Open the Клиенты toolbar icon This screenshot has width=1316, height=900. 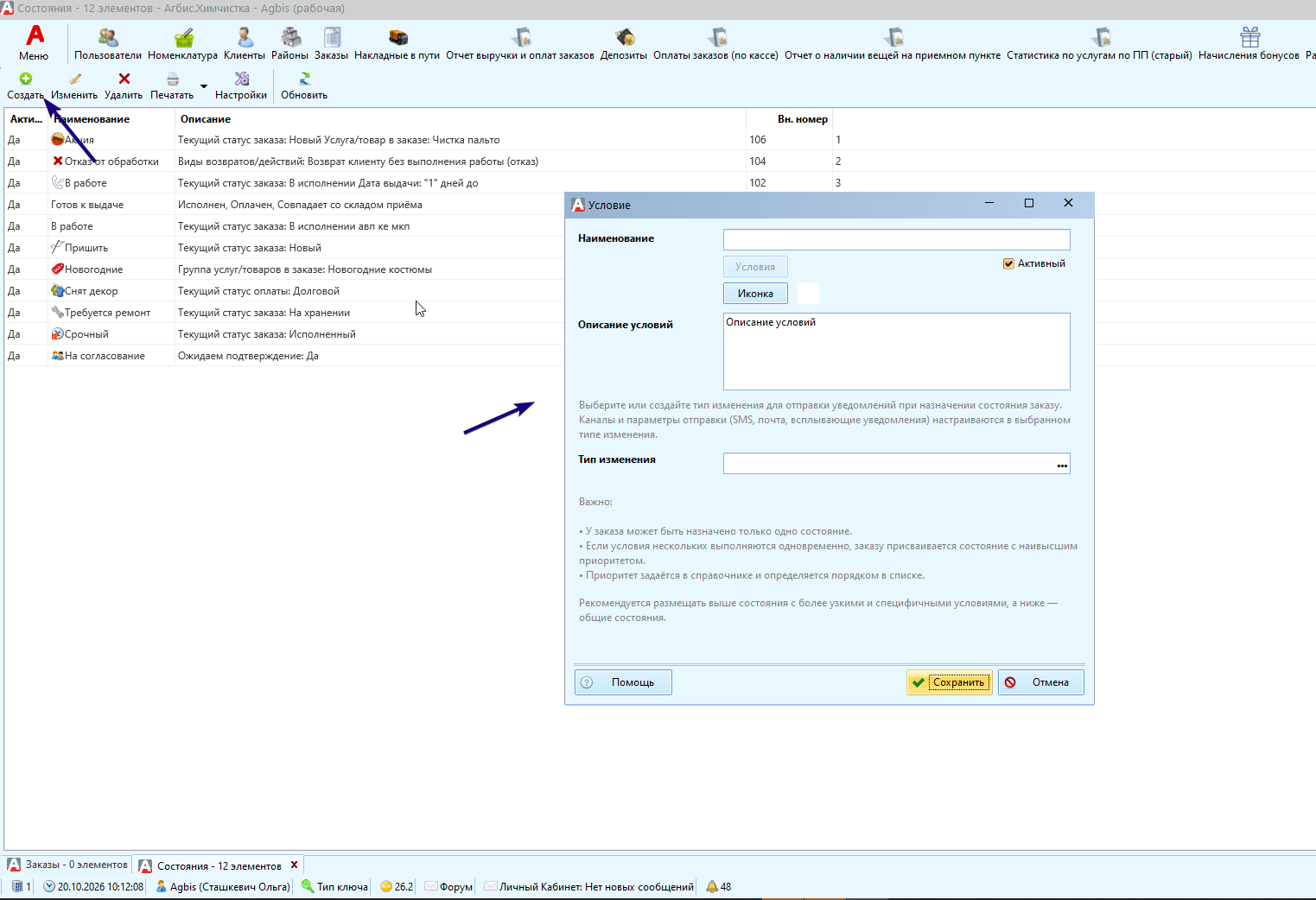245,38
